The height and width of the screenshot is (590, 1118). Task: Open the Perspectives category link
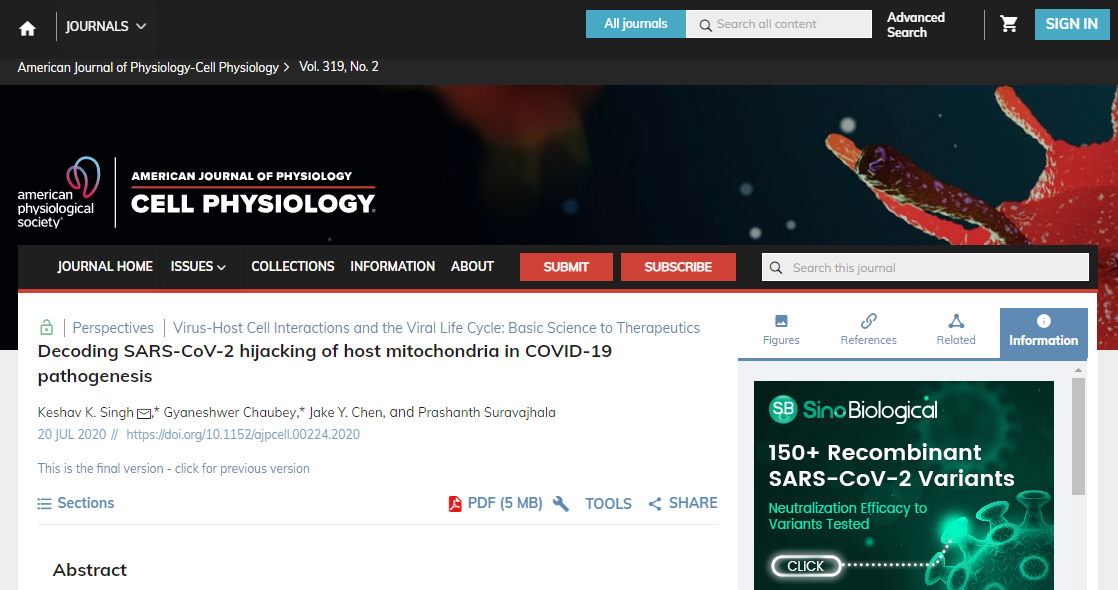113,328
